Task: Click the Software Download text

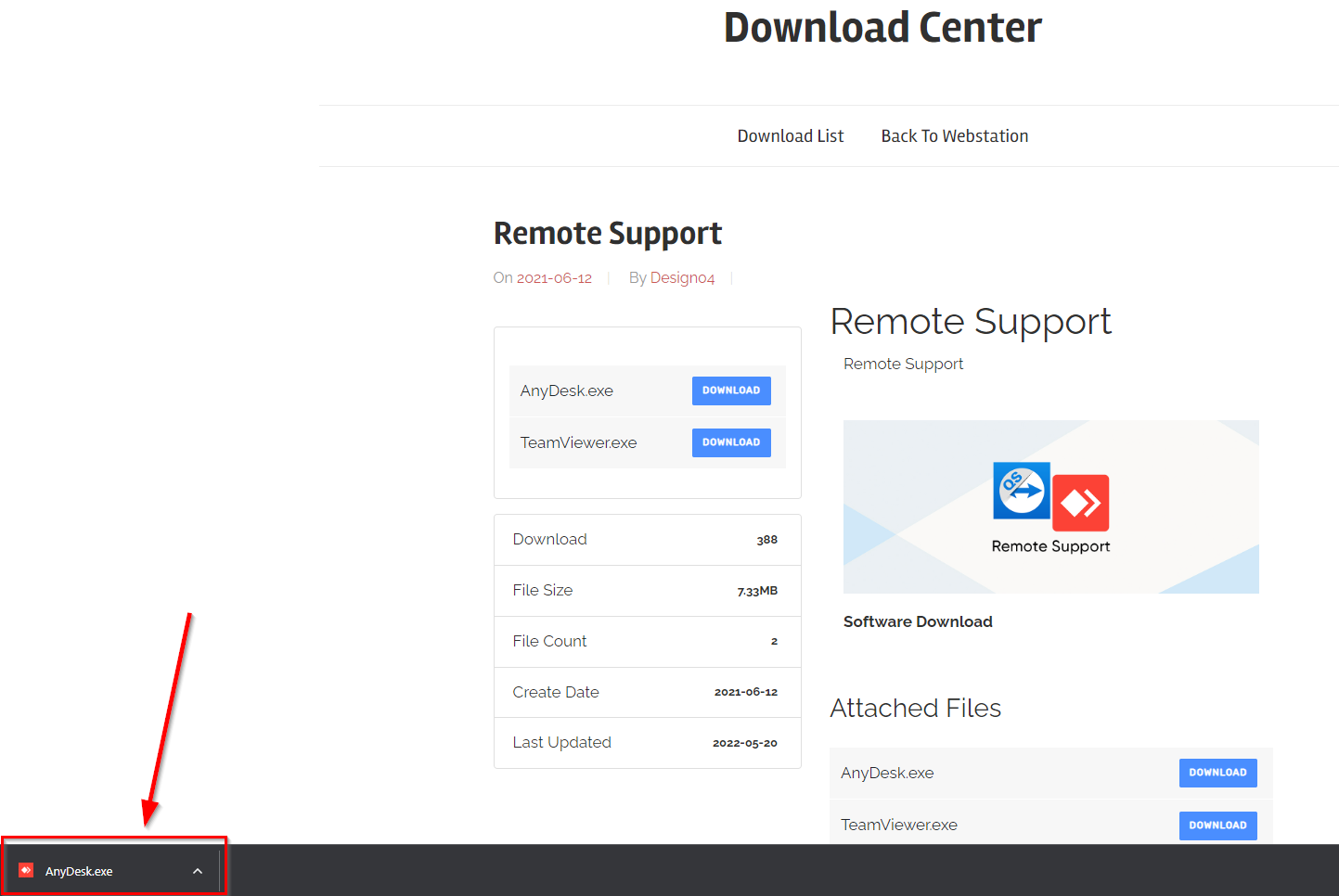Action: click(918, 621)
